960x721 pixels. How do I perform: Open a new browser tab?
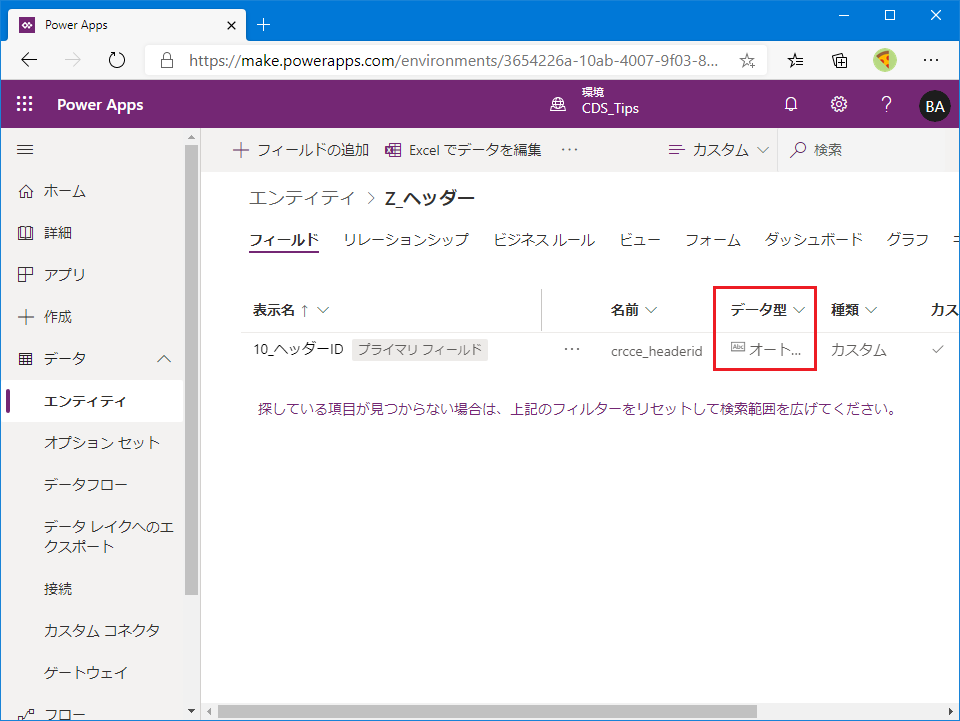click(263, 24)
